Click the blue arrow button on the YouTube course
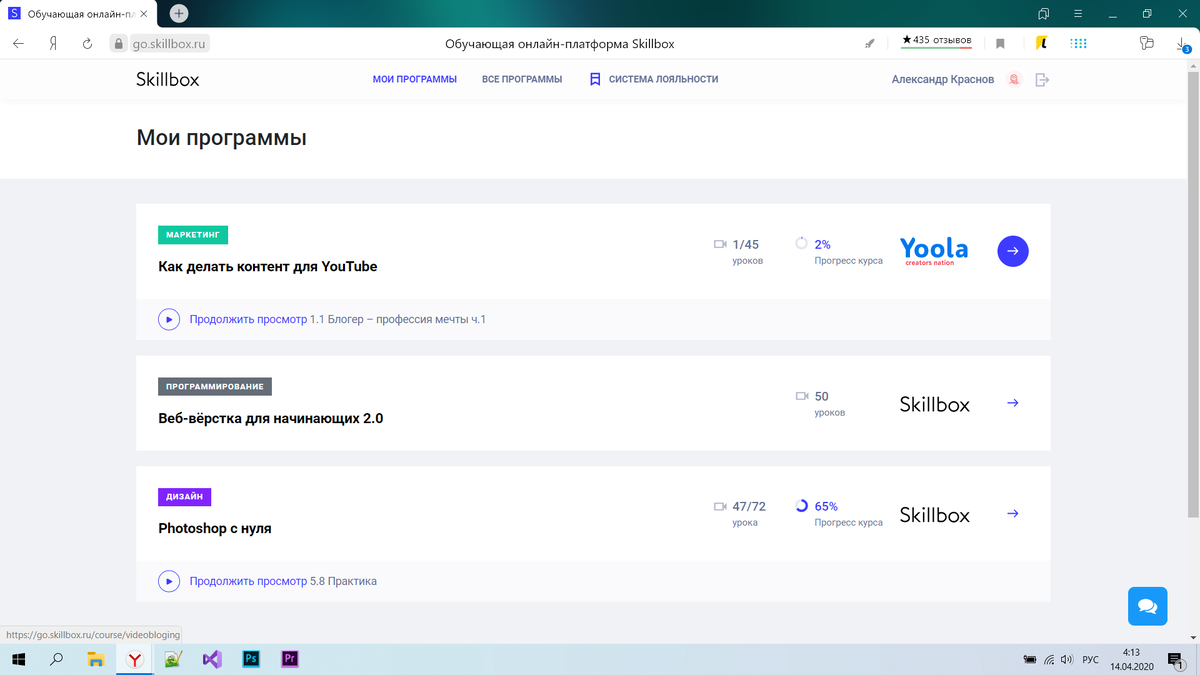This screenshot has width=1200, height=675. [1012, 251]
